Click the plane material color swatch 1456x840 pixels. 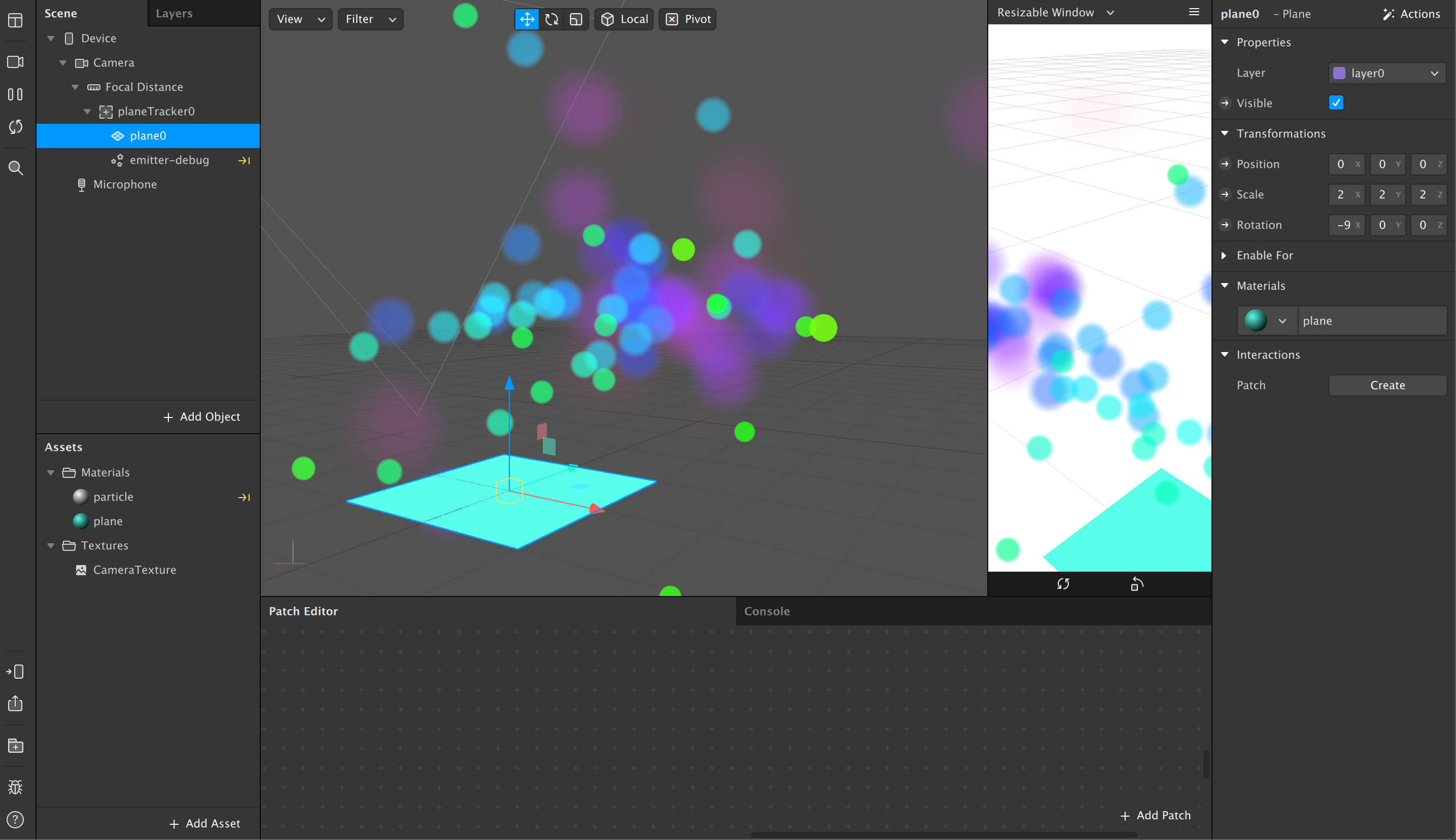click(1256, 321)
